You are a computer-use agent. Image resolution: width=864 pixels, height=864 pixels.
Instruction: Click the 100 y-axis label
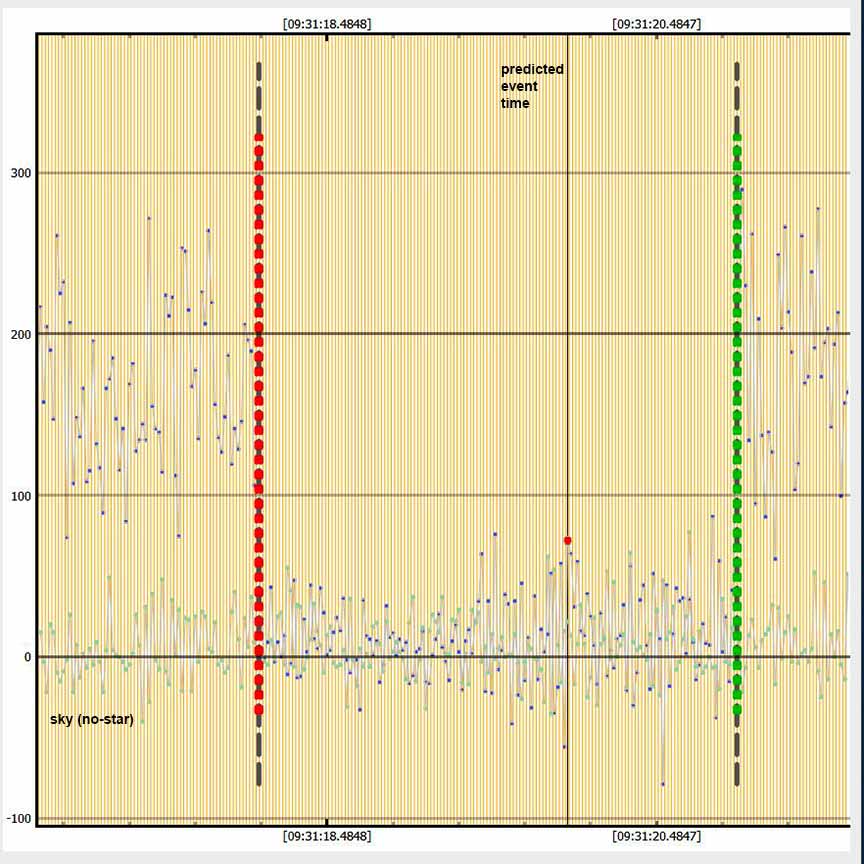tap(21, 496)
